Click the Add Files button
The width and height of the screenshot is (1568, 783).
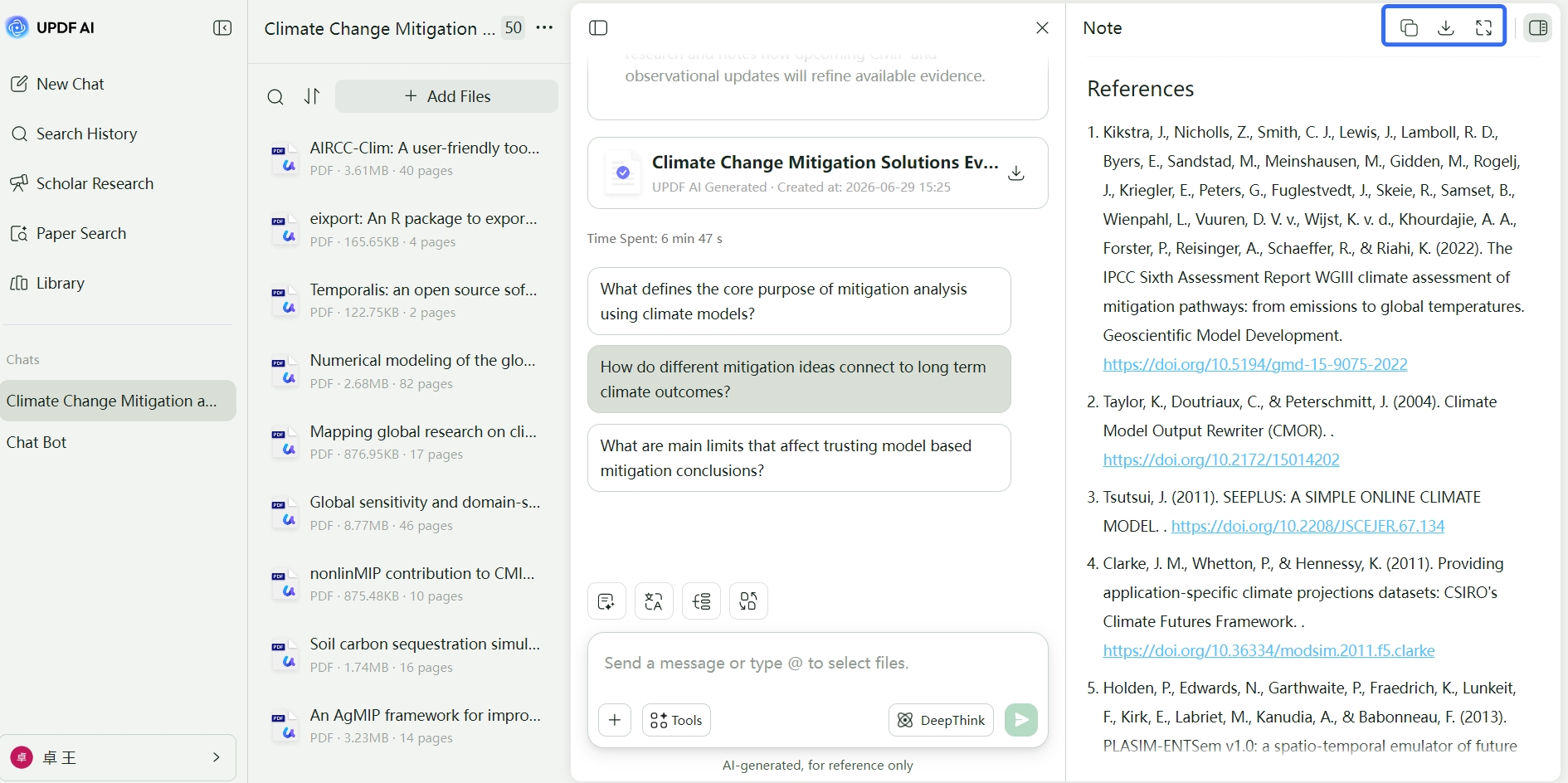point(446,96)
